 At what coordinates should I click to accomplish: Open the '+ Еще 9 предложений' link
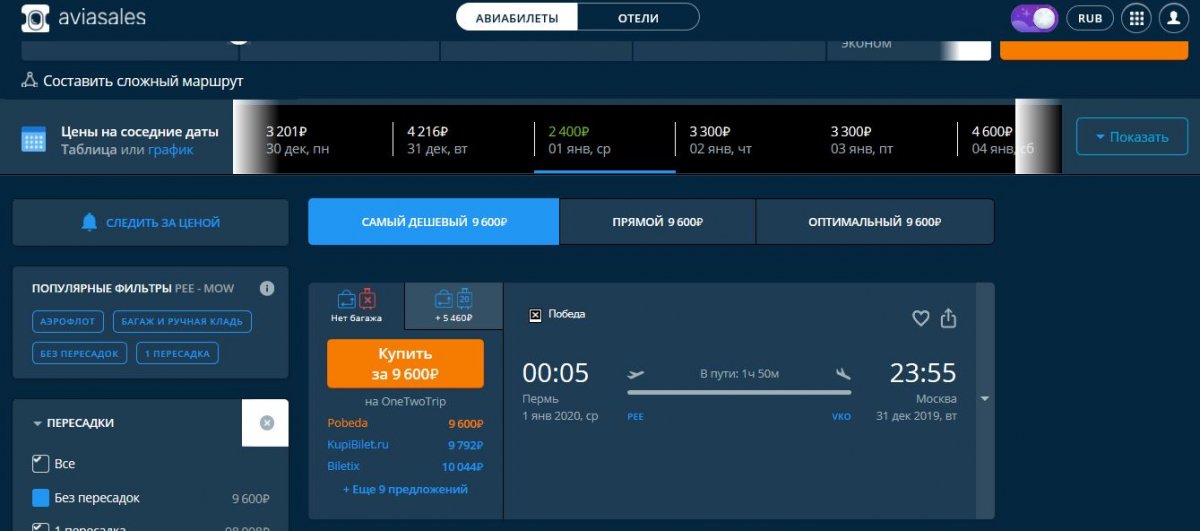[405, 489]
